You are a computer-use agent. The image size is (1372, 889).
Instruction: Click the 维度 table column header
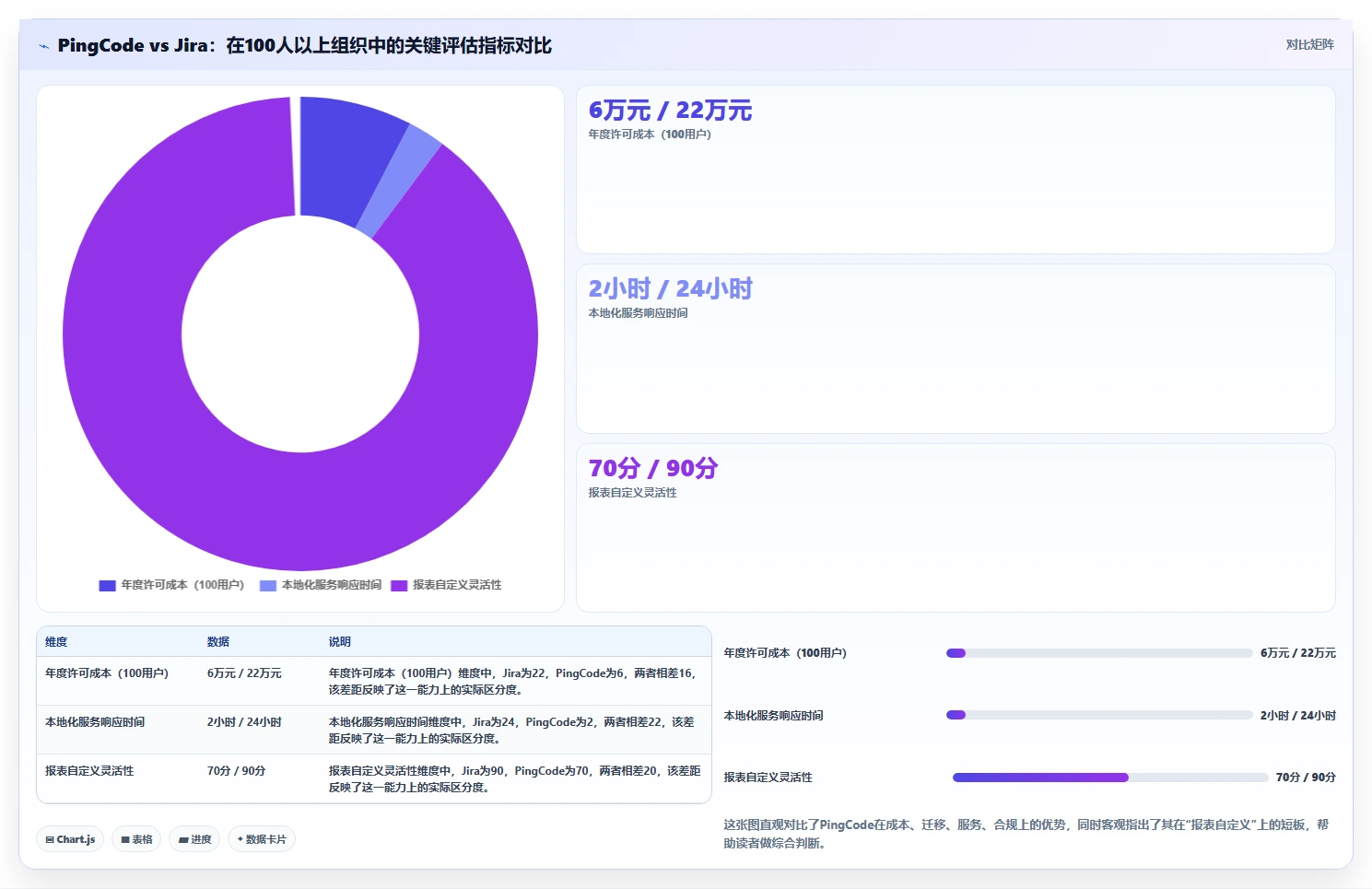pos(56,642)
